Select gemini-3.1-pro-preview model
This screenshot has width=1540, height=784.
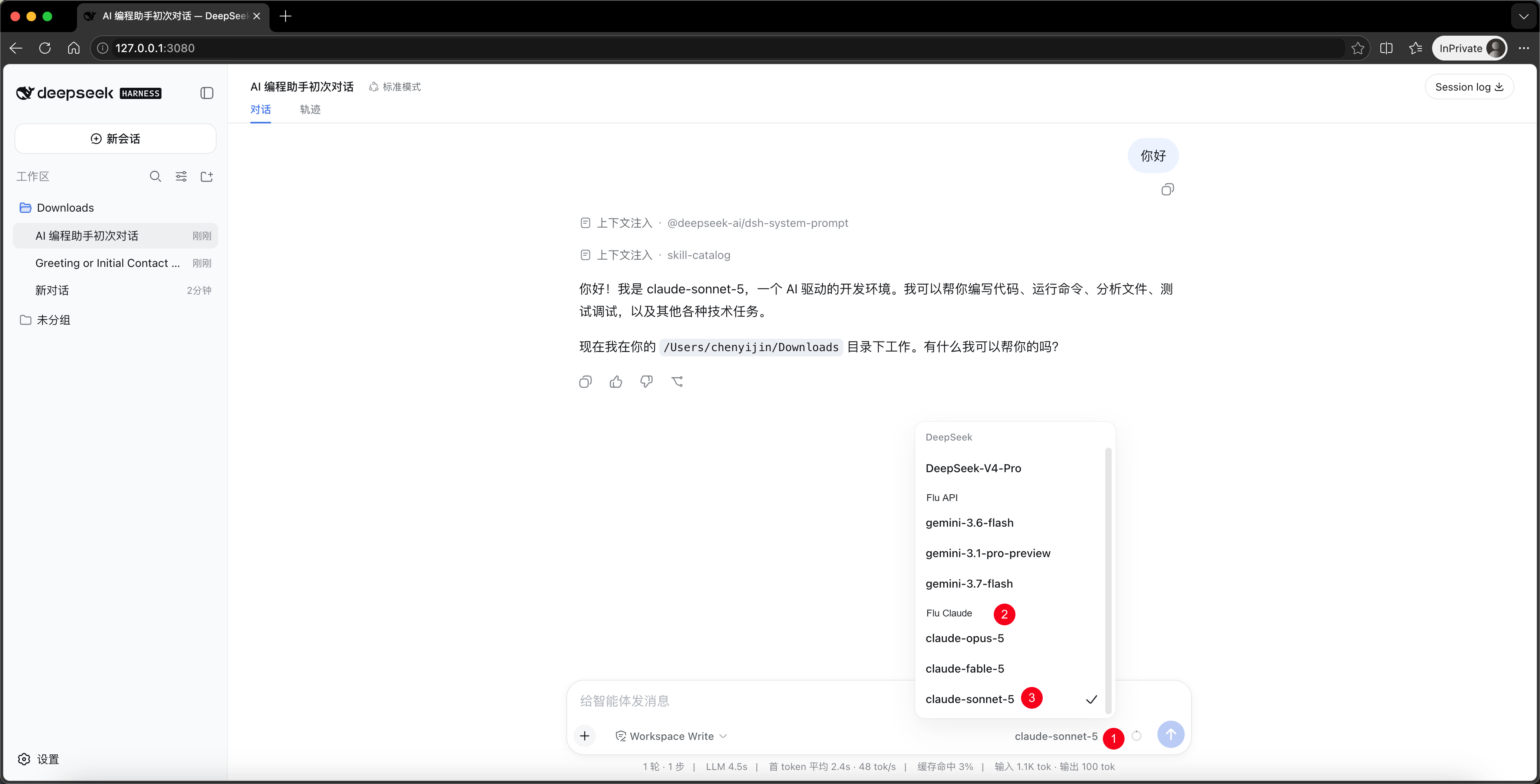point(1010,554)
